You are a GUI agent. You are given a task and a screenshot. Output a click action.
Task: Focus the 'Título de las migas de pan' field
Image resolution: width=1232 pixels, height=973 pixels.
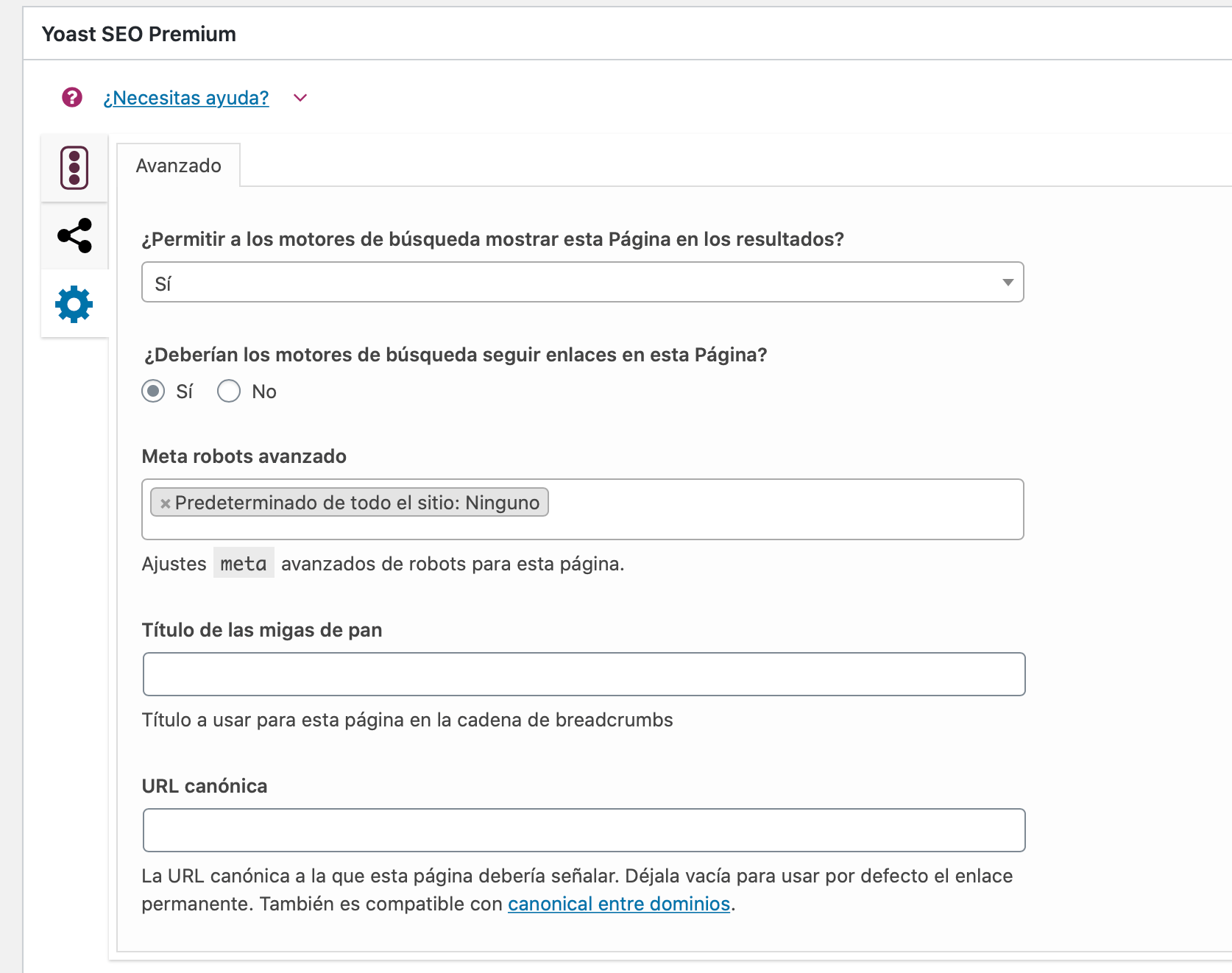[584, 674]
